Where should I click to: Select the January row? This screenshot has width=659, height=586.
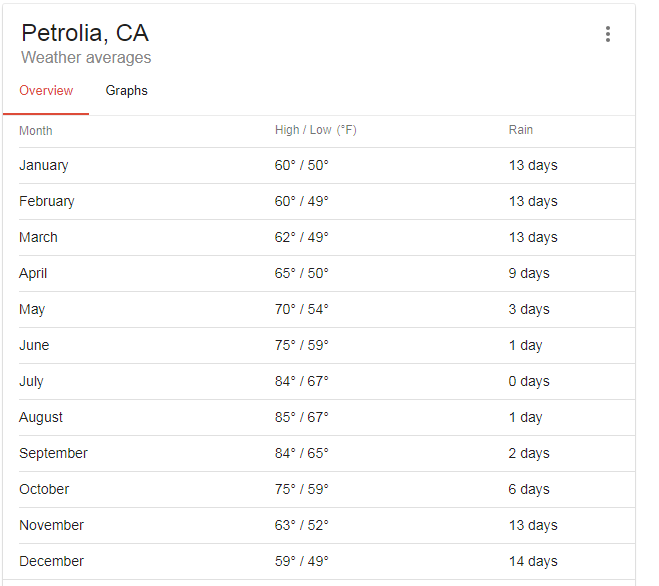point(327,165)
